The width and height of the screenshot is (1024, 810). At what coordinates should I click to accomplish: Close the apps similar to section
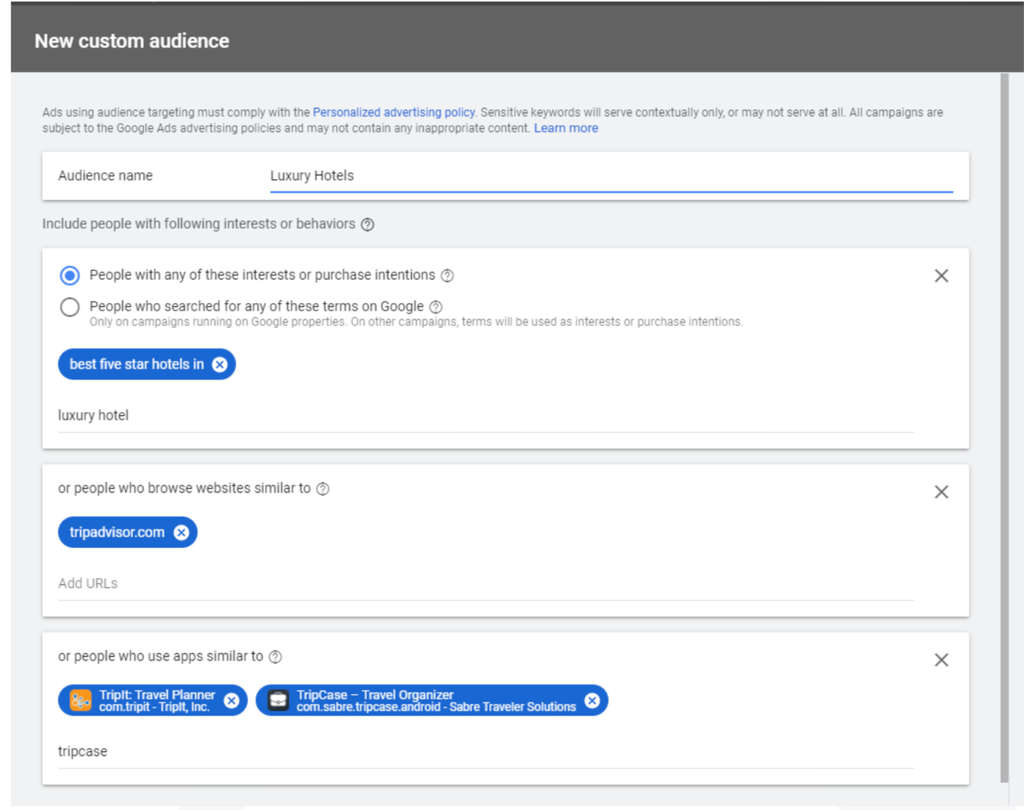click(x=941, y=660)
